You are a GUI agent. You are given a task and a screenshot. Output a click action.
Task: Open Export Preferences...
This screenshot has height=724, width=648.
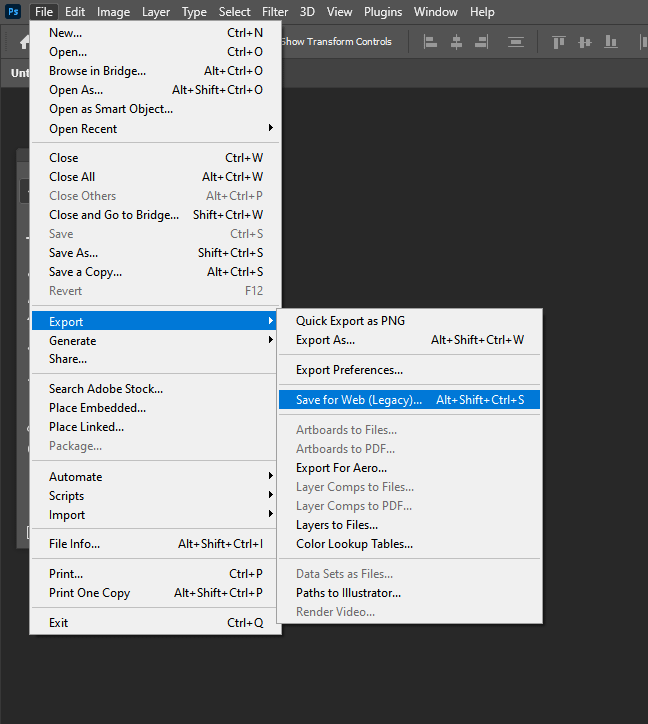tap(409, 370)
